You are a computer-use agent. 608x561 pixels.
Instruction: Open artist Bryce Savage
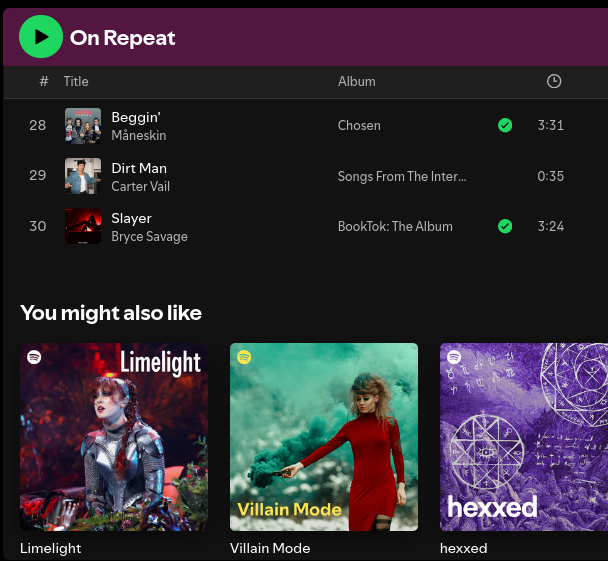tap(149, 236)
